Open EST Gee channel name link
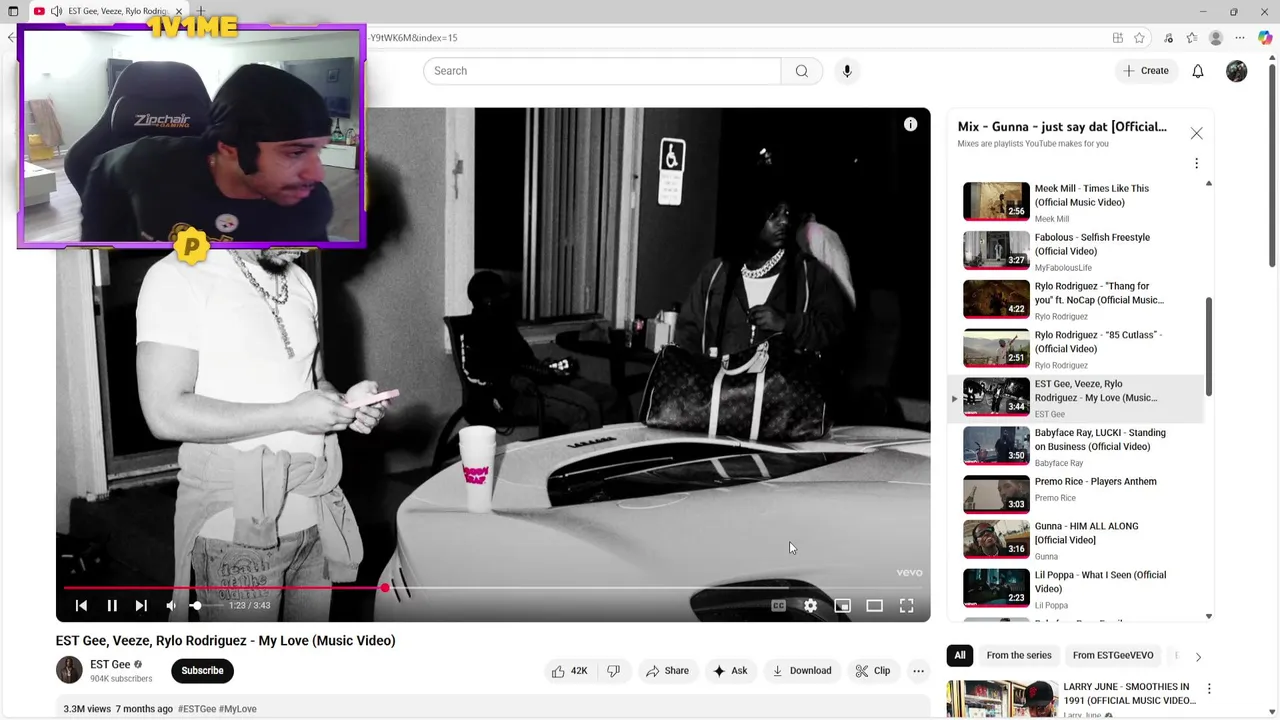Image resolution: width=1280 pixels, height=720 pixels. click(110, 664)
